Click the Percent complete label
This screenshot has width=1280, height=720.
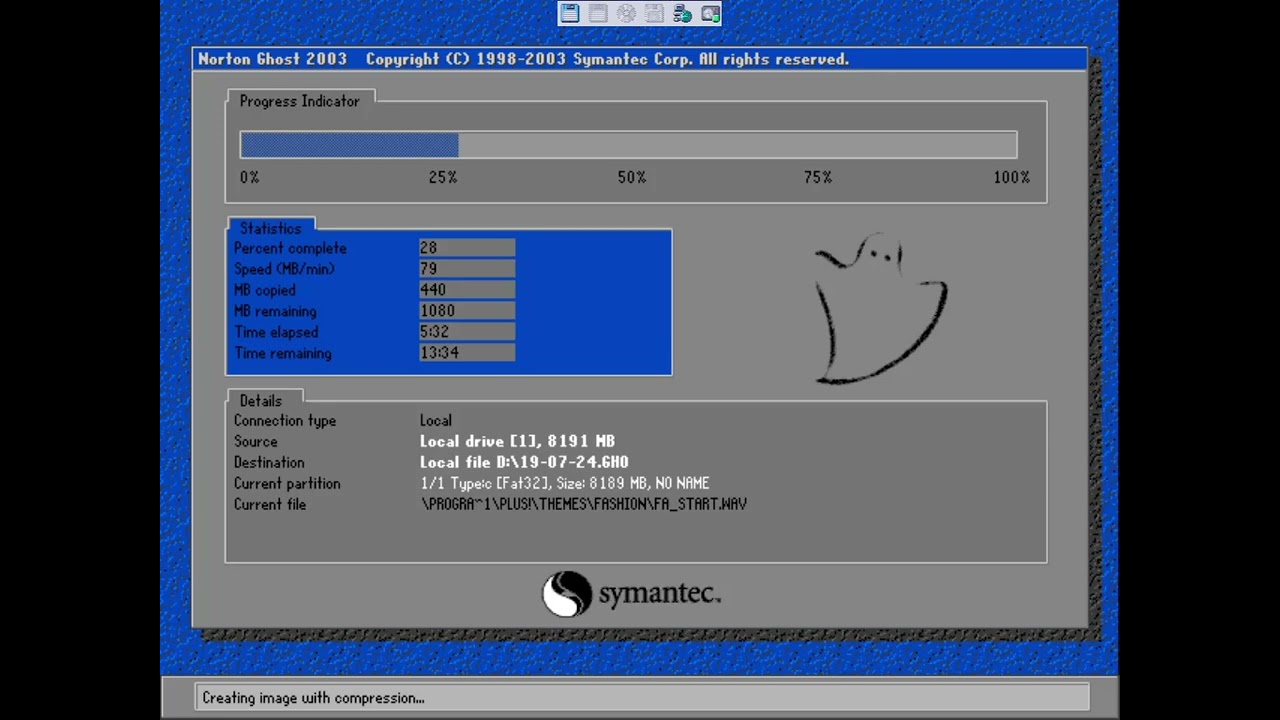point(290,248)
